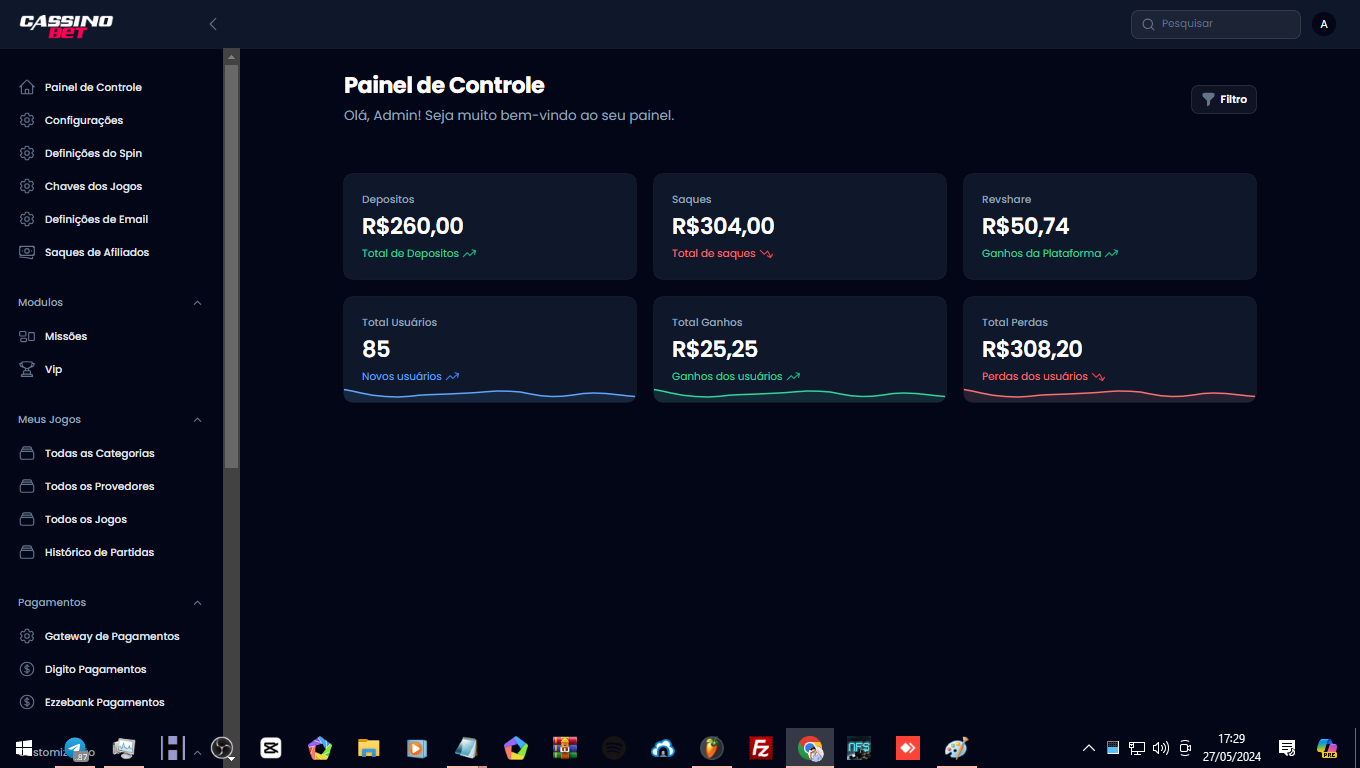Collapse the Modulos section
Image resolution: width=1360 pixels, height=768 pixels.
click(x=197, y=302)
